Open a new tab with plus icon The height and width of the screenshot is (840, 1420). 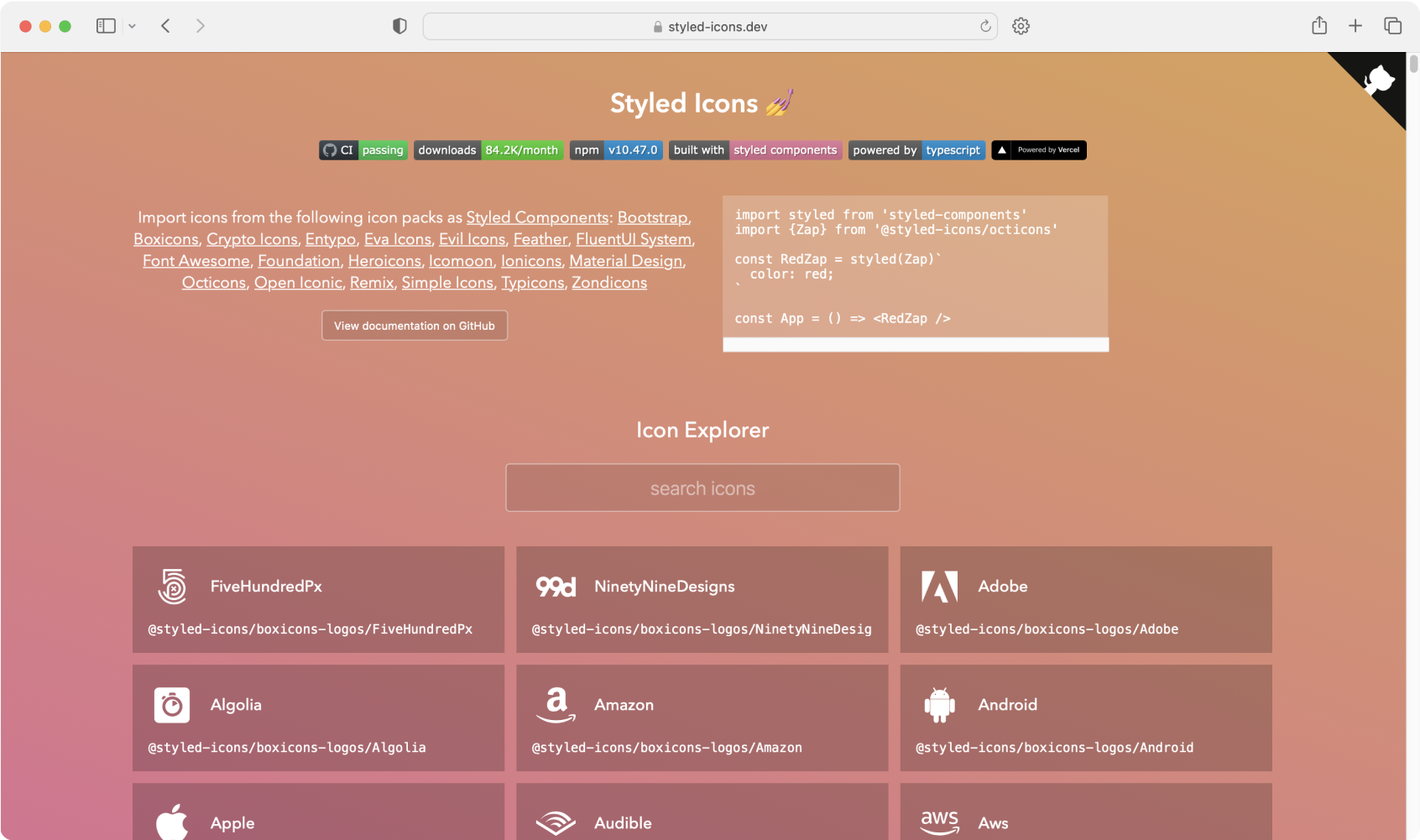[1355, 26]
